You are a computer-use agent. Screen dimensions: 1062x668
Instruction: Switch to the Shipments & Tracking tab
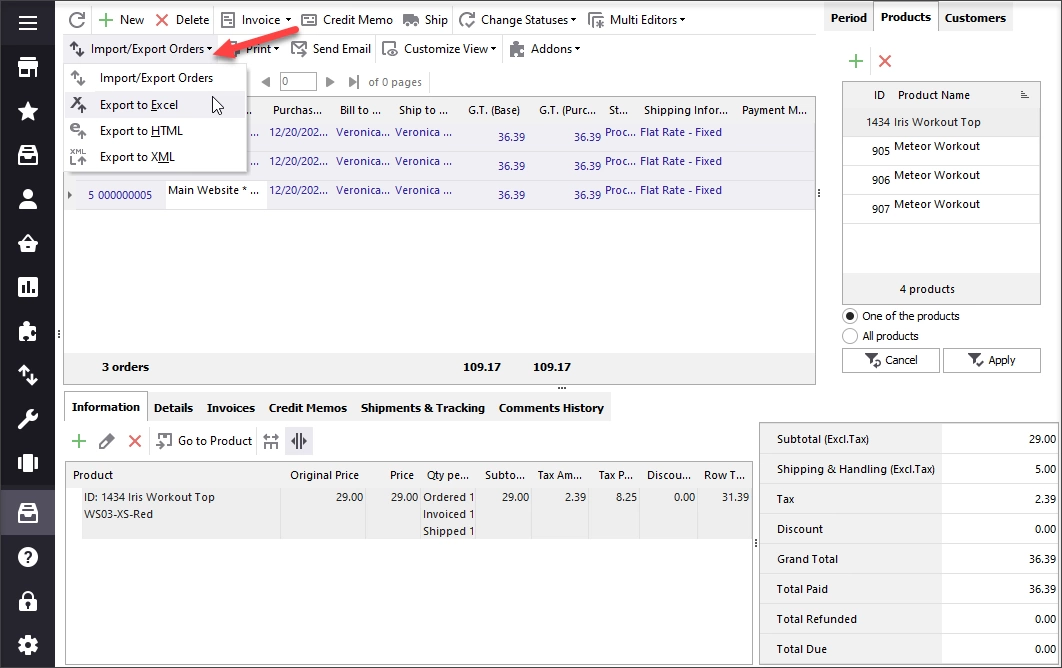pos(423,408)
